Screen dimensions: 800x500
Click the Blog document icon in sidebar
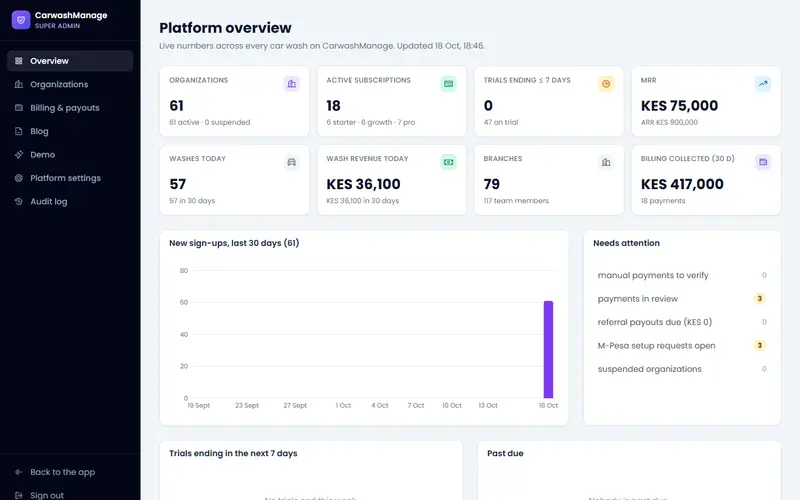click(19, 131)
